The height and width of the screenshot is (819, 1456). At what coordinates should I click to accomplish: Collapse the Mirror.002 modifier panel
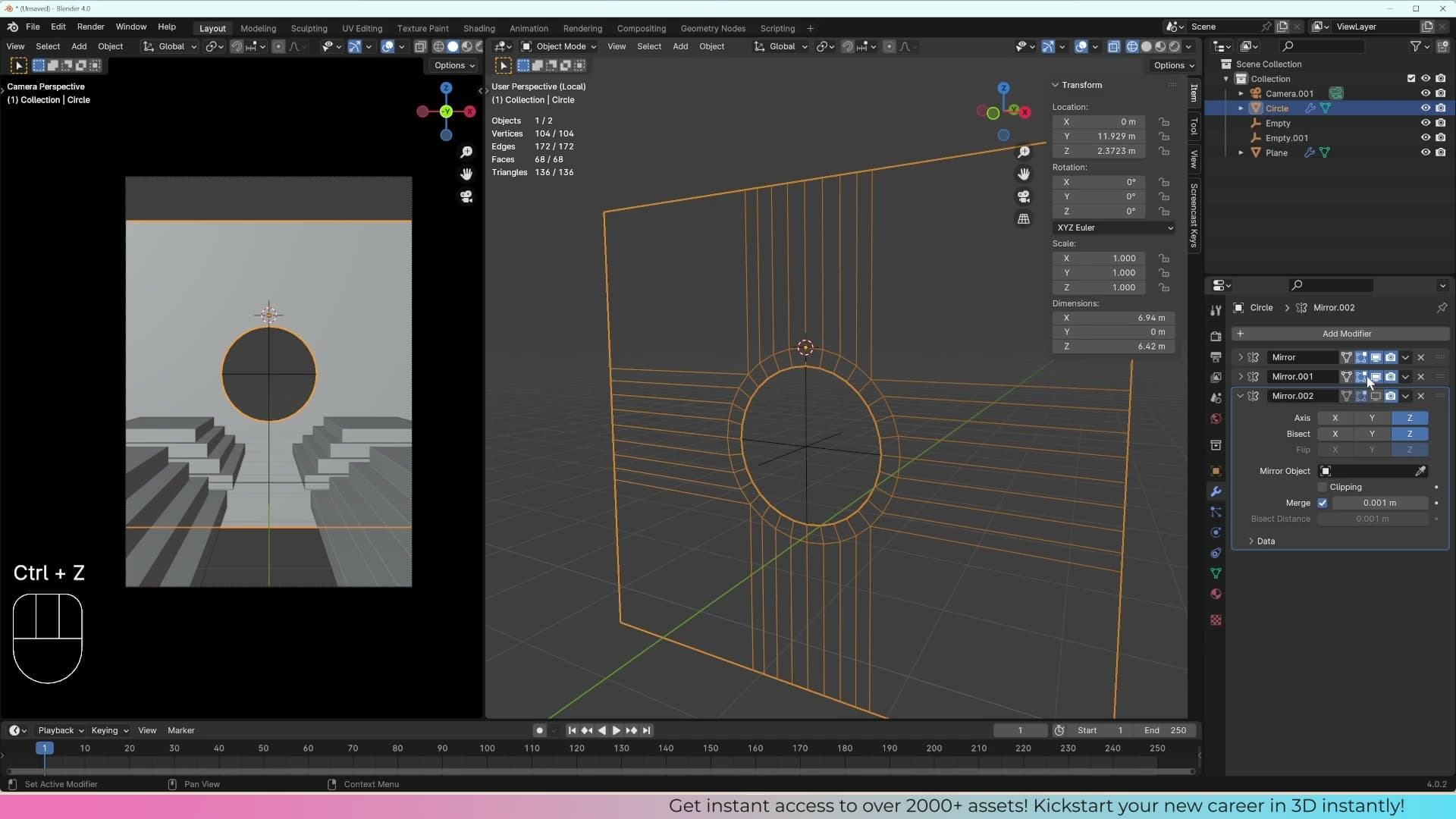pyautogui.click(x=1241, y=396)
